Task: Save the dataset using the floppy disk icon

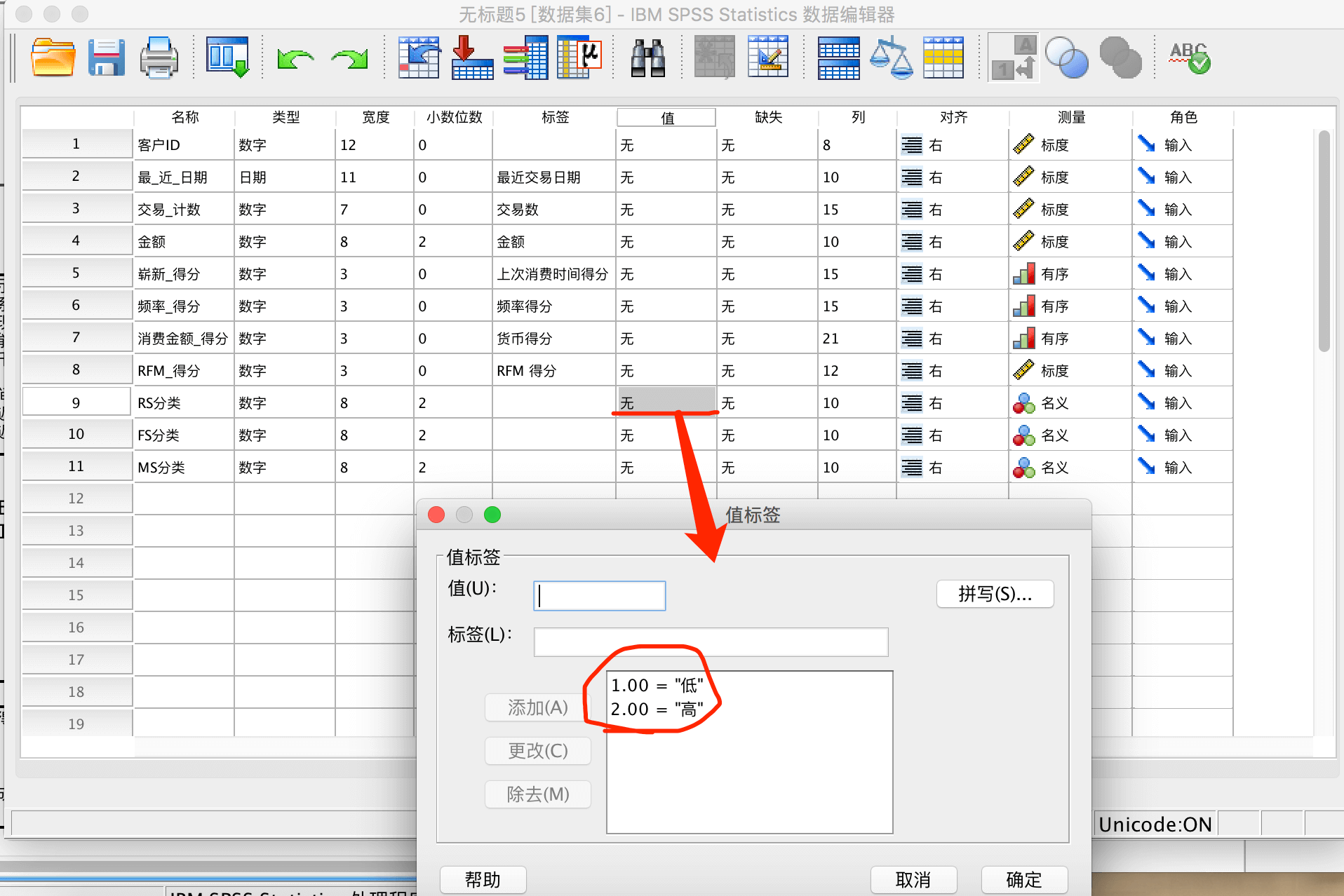Action: coord(106,57)
